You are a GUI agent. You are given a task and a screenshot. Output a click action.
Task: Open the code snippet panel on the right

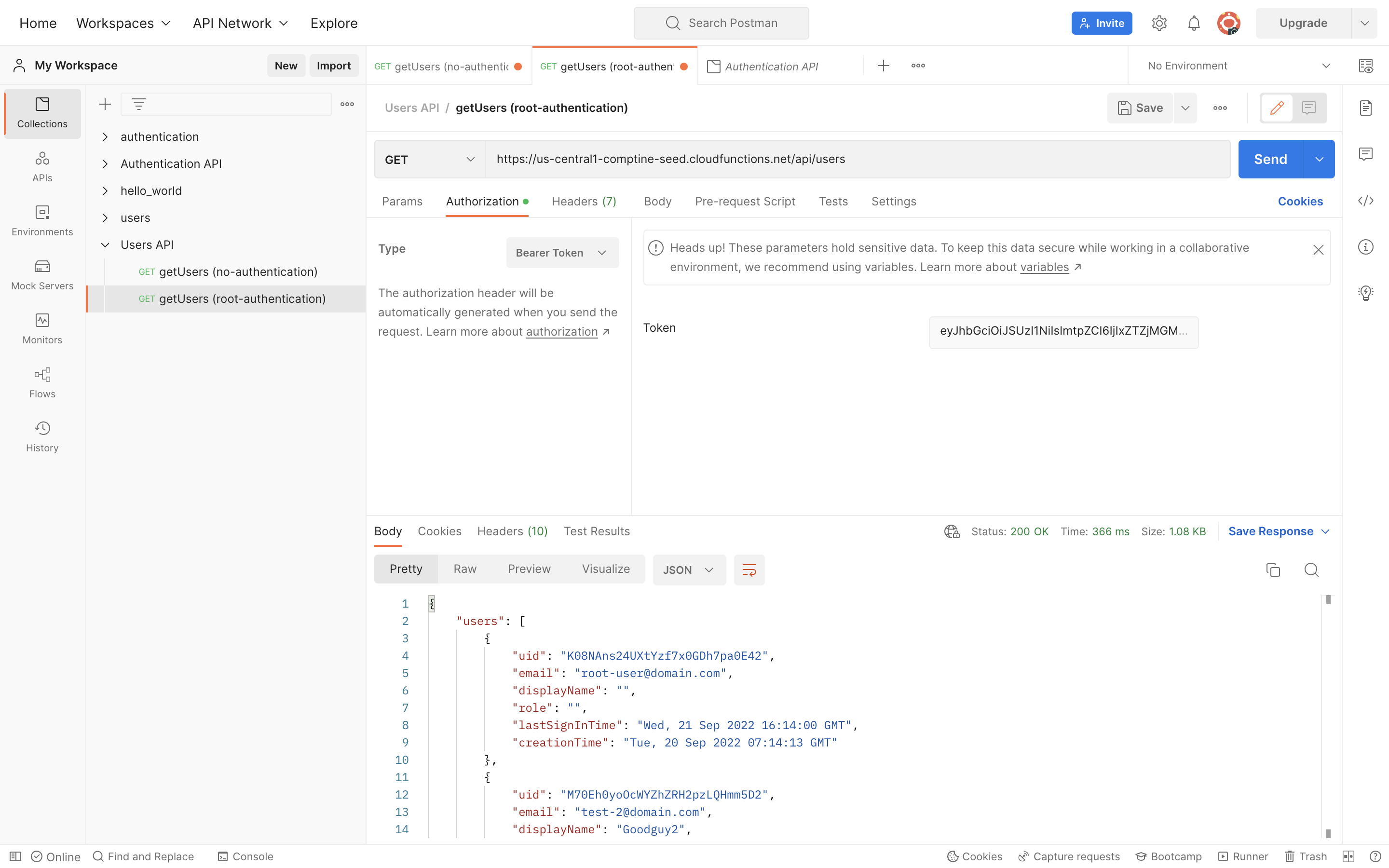(1367, 200)
